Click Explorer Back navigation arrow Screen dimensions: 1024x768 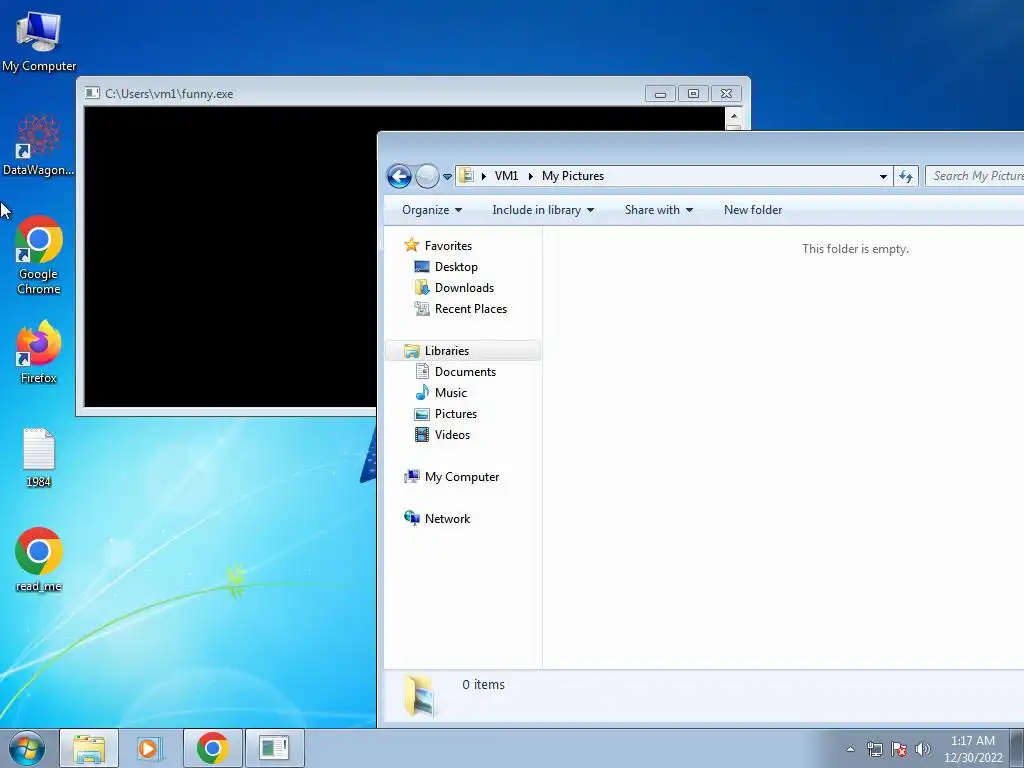coord(399,176)
